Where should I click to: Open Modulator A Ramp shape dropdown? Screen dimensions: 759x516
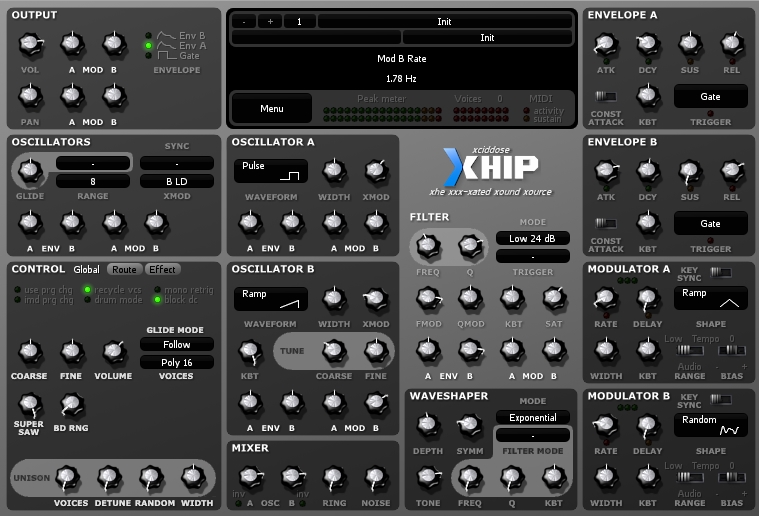(711, 298)
